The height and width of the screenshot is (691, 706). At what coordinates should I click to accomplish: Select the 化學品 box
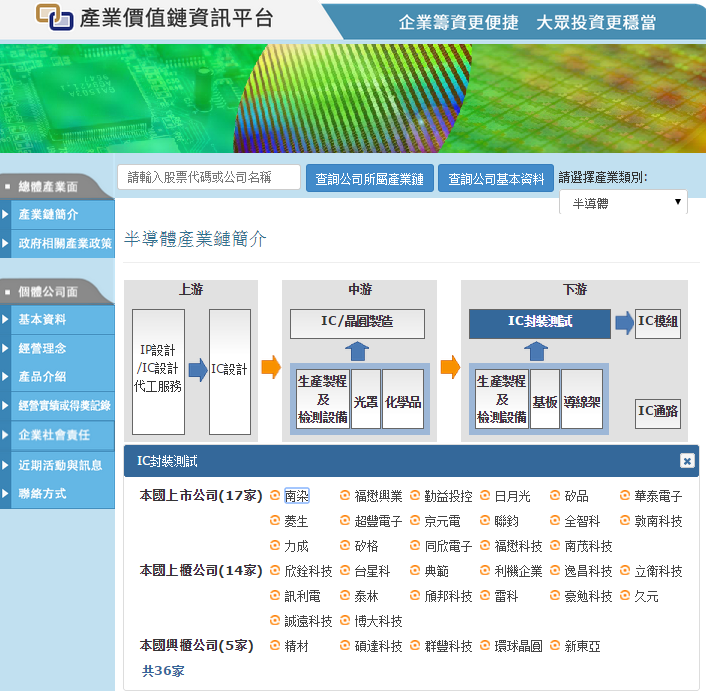tap(403, 399)
